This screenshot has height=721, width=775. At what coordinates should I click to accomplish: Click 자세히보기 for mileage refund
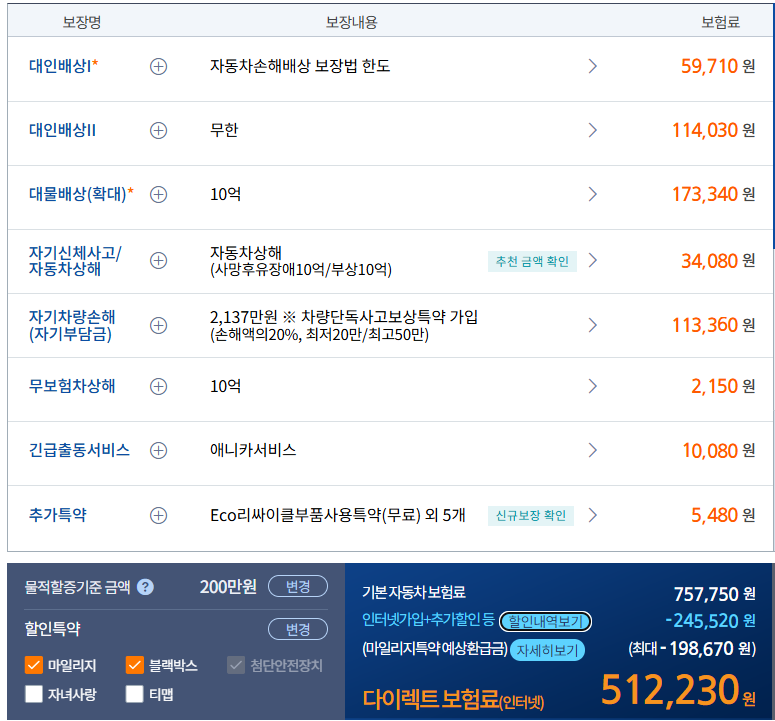(x=546, y=650)
